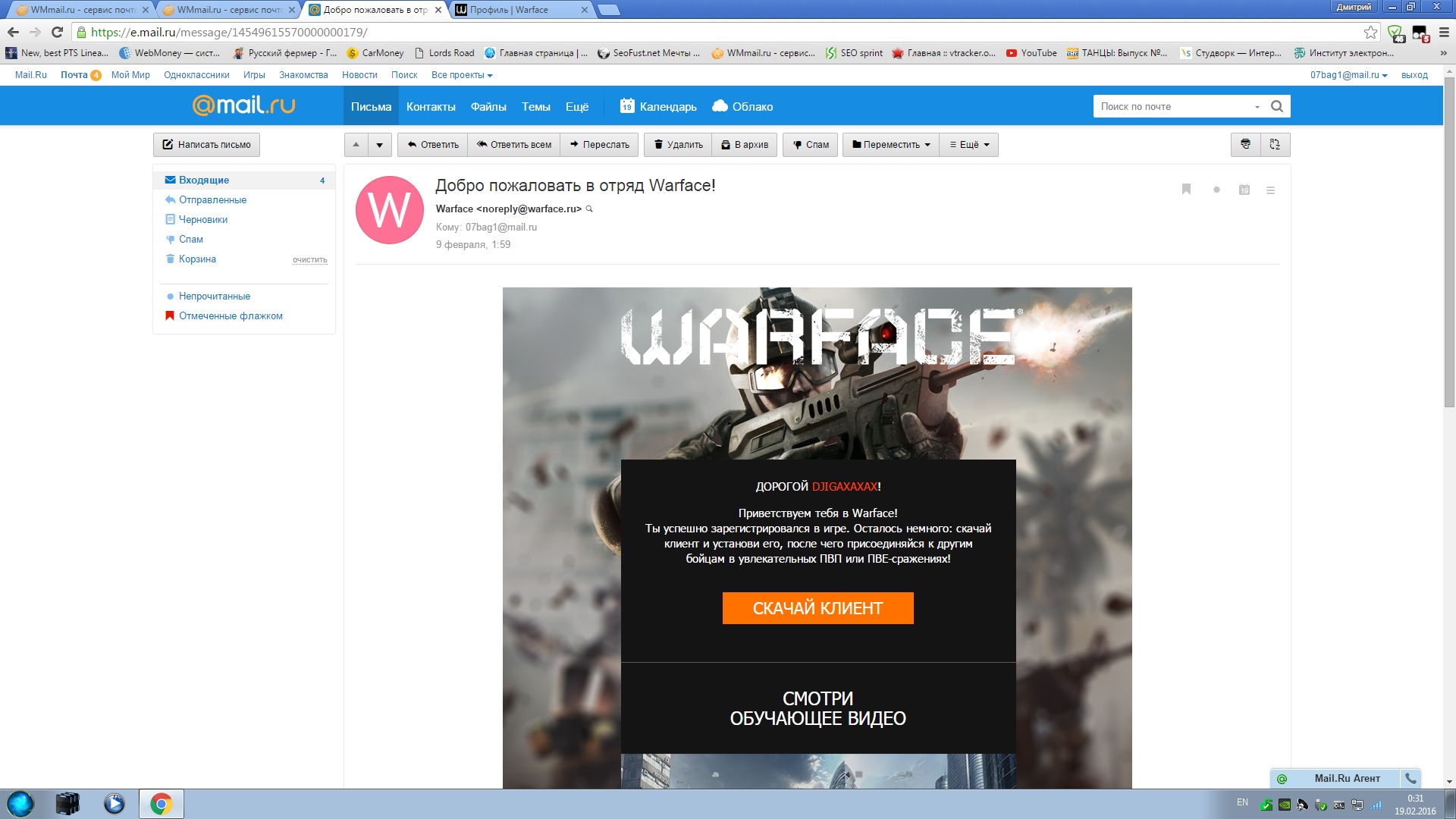This screenshot has height=819, width=1456.
Task: Click the calendar icon in message header
Action: click(1244, 190)
